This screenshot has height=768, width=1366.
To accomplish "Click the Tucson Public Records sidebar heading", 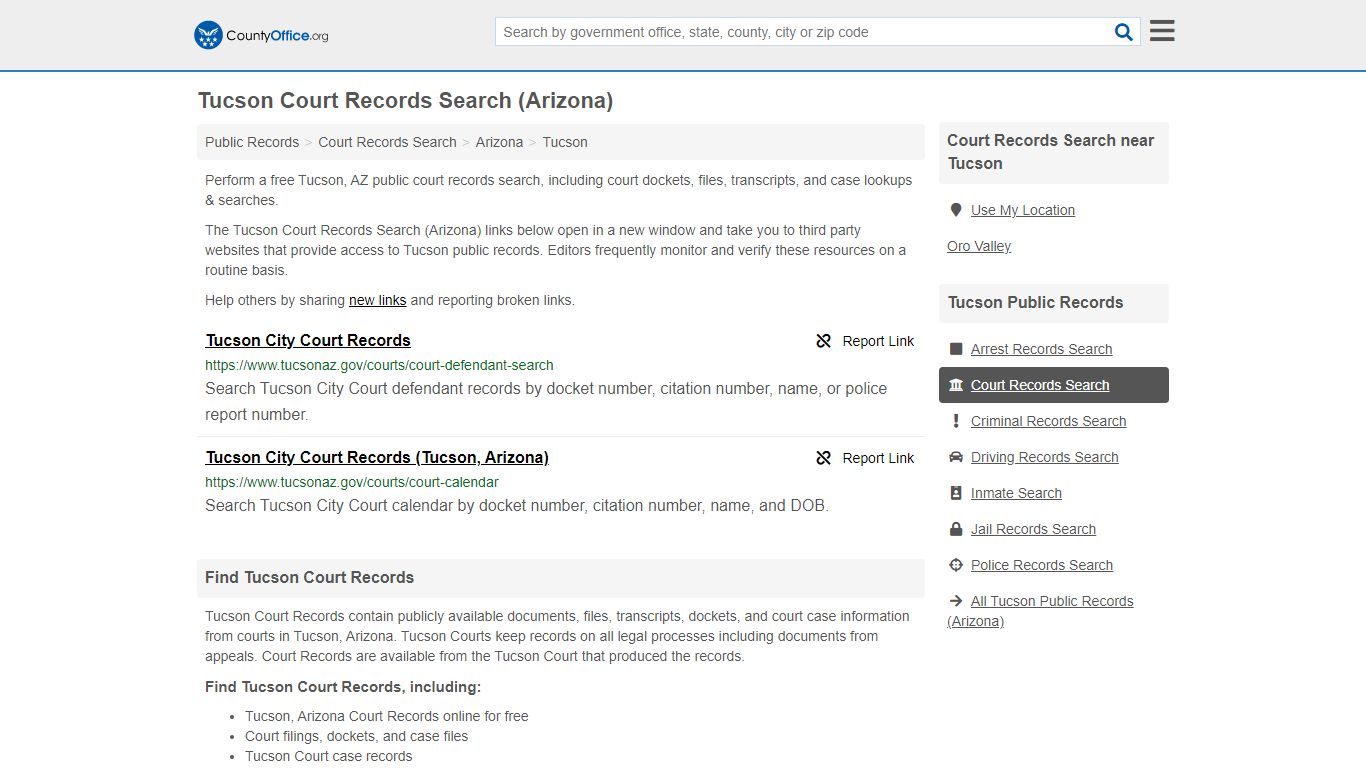I will click(1035, 302).
